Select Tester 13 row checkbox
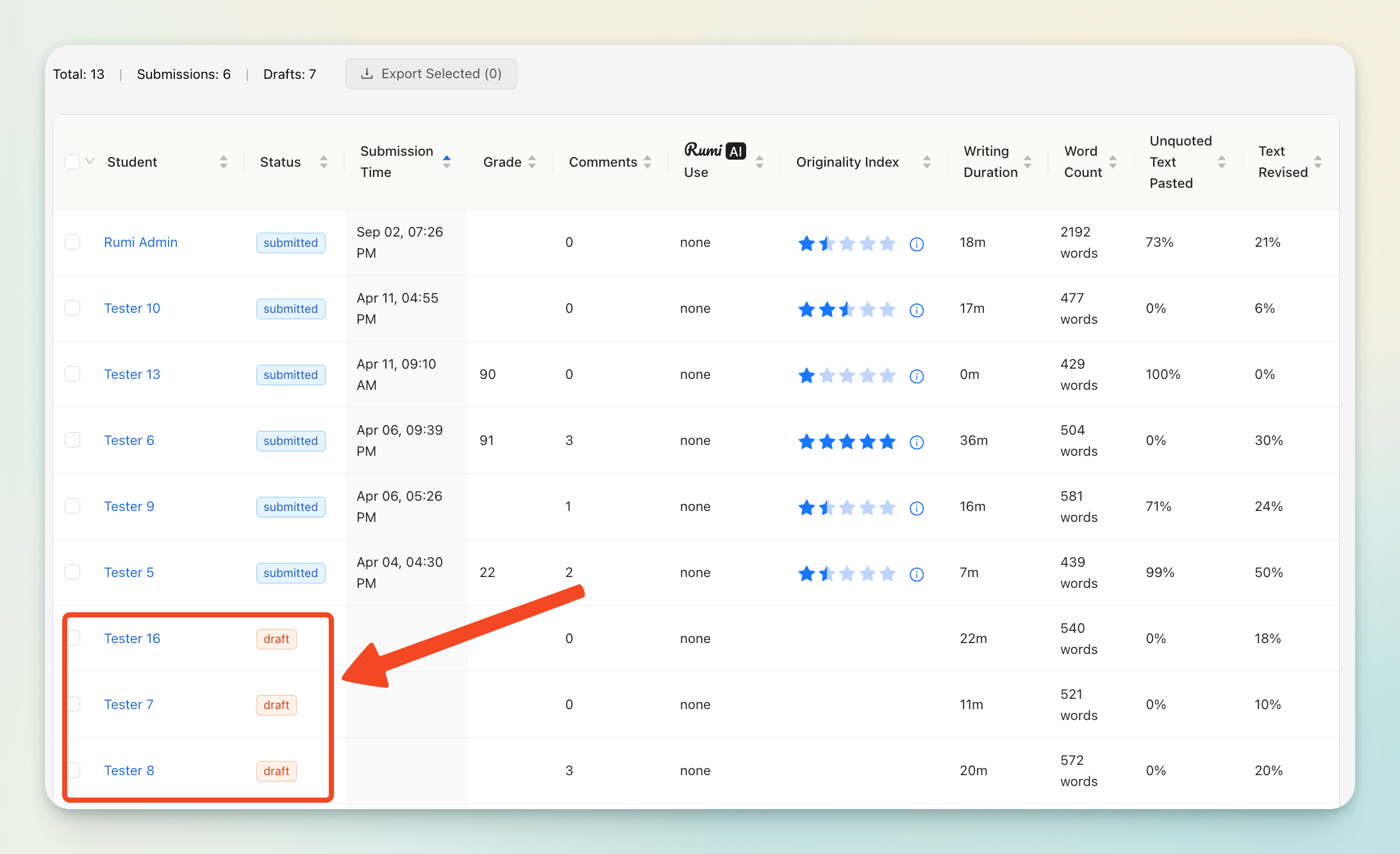Screen dimensions: 1400x854 click(72, 374)
